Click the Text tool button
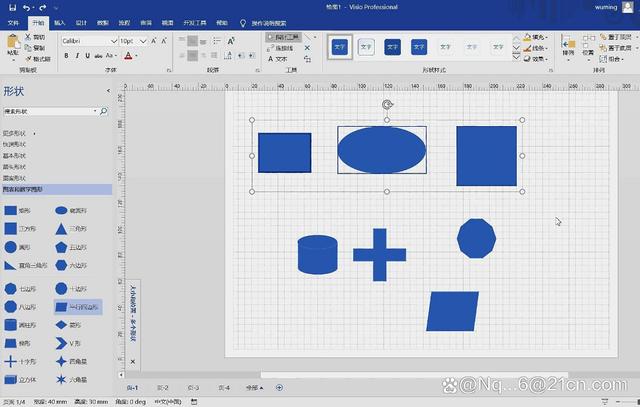Viewport: 640px width, 407px height. click(x=278, y=59)
